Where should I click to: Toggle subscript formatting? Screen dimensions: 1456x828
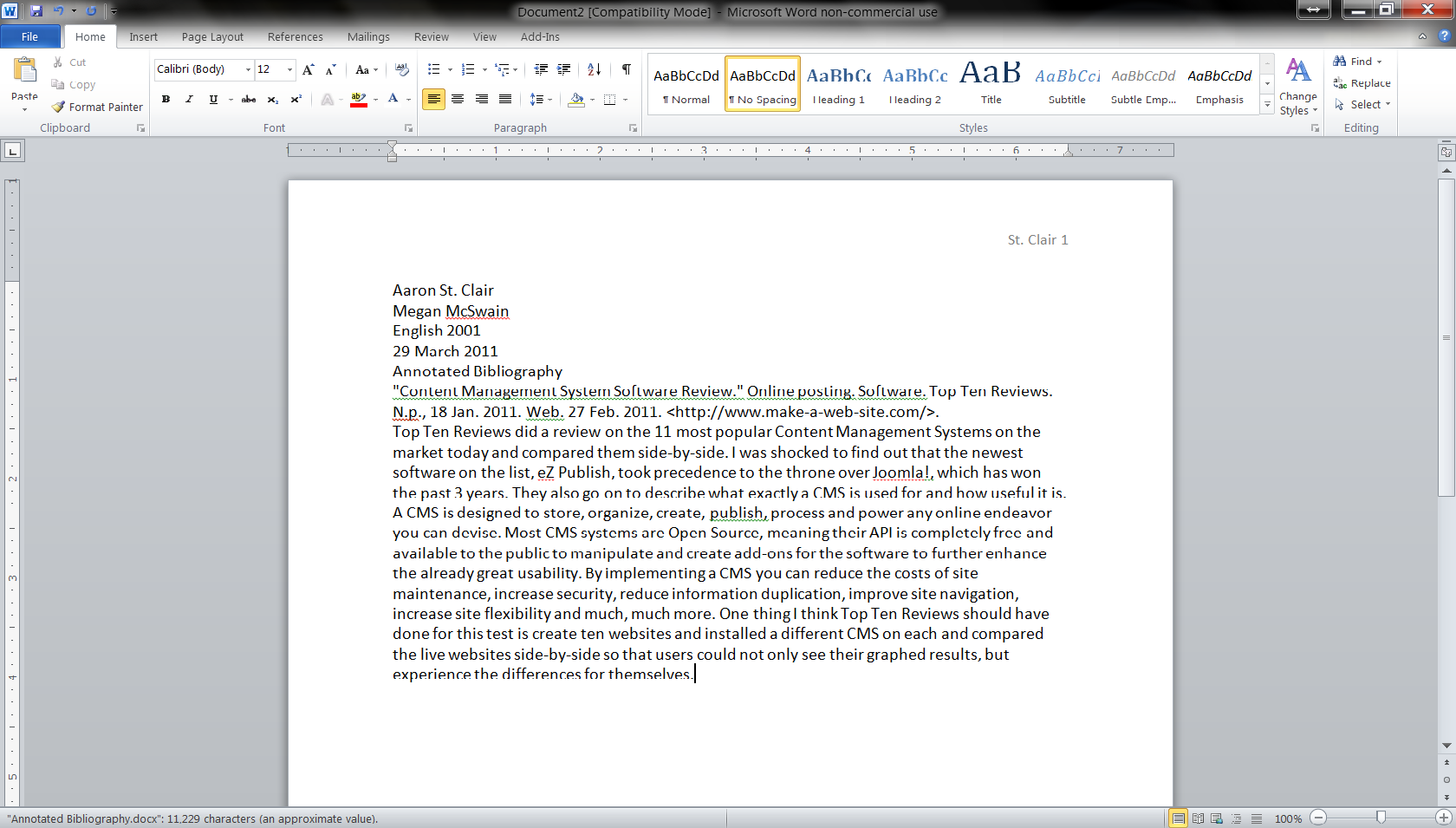pyautogui.click(x=272, y=99)
